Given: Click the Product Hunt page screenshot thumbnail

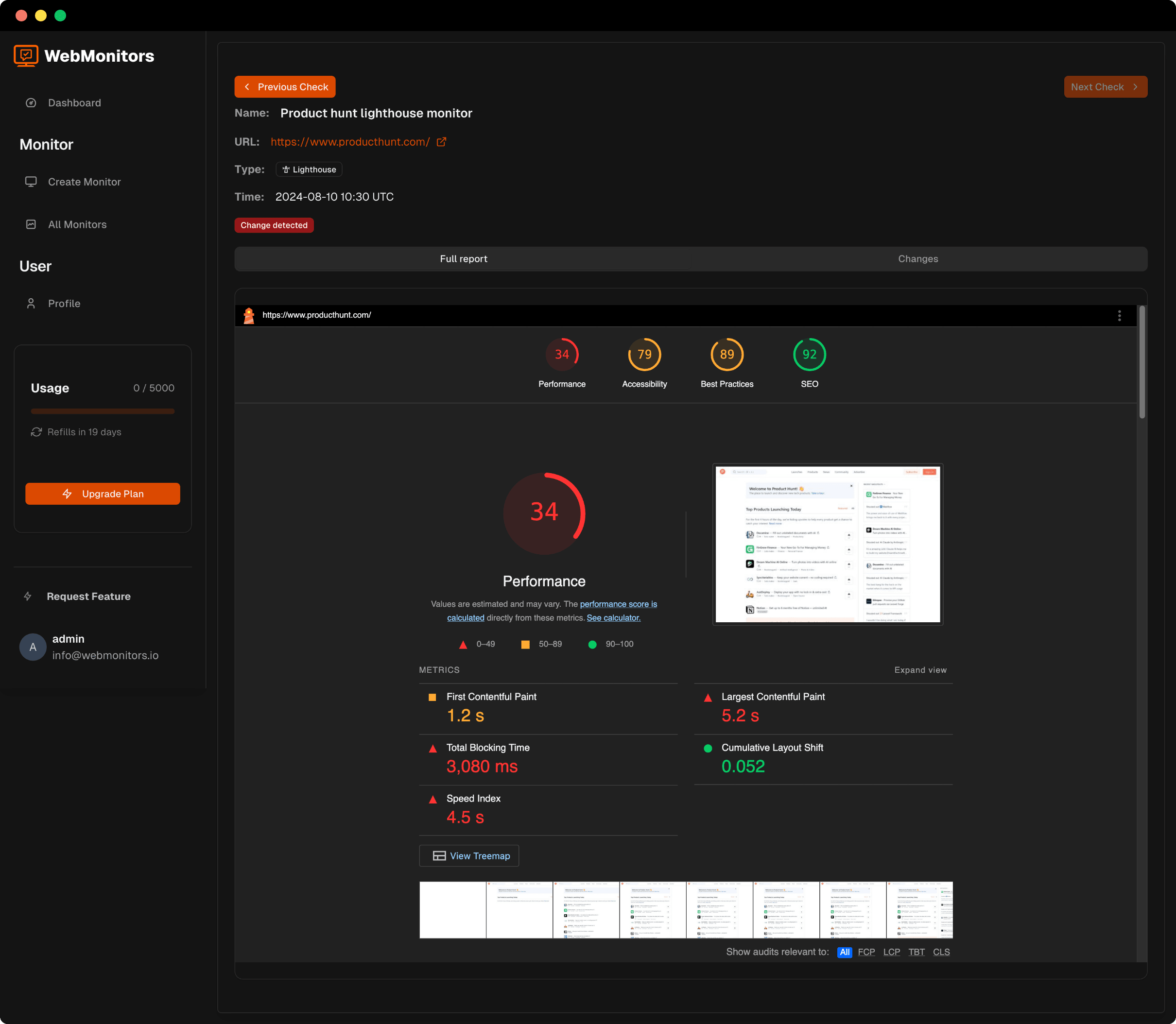Looking at the screenshot, I should point(827,544).
